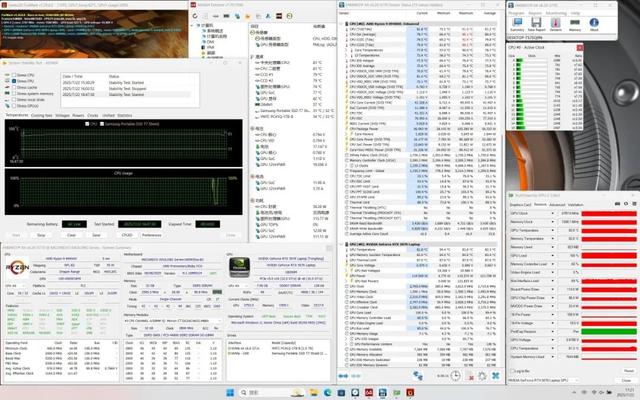Click the CPUID button in stability test
Viewport: 640px width, 400px height.
point(127,236)
